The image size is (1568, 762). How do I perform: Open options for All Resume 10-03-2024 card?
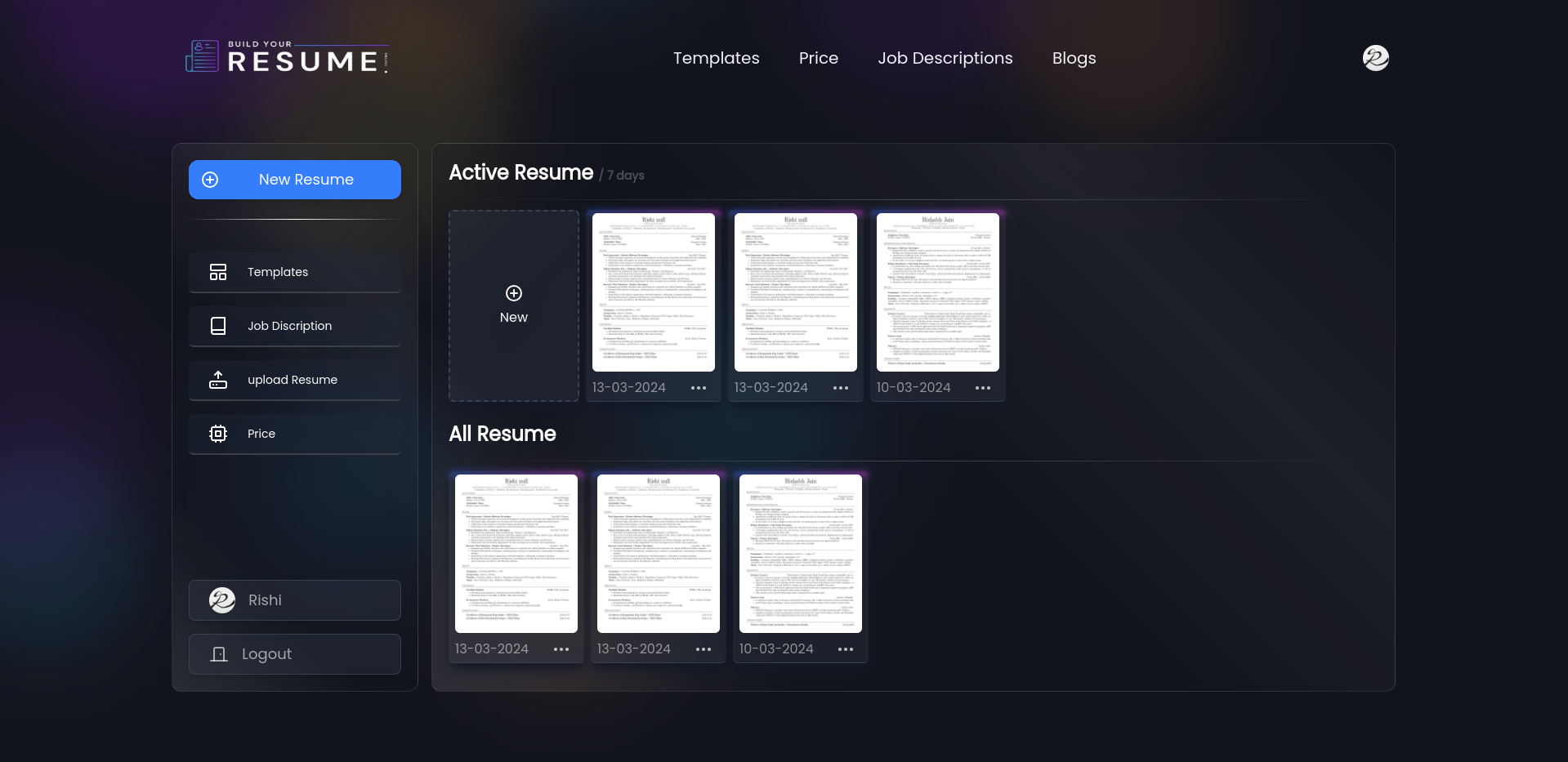(846, 649)
